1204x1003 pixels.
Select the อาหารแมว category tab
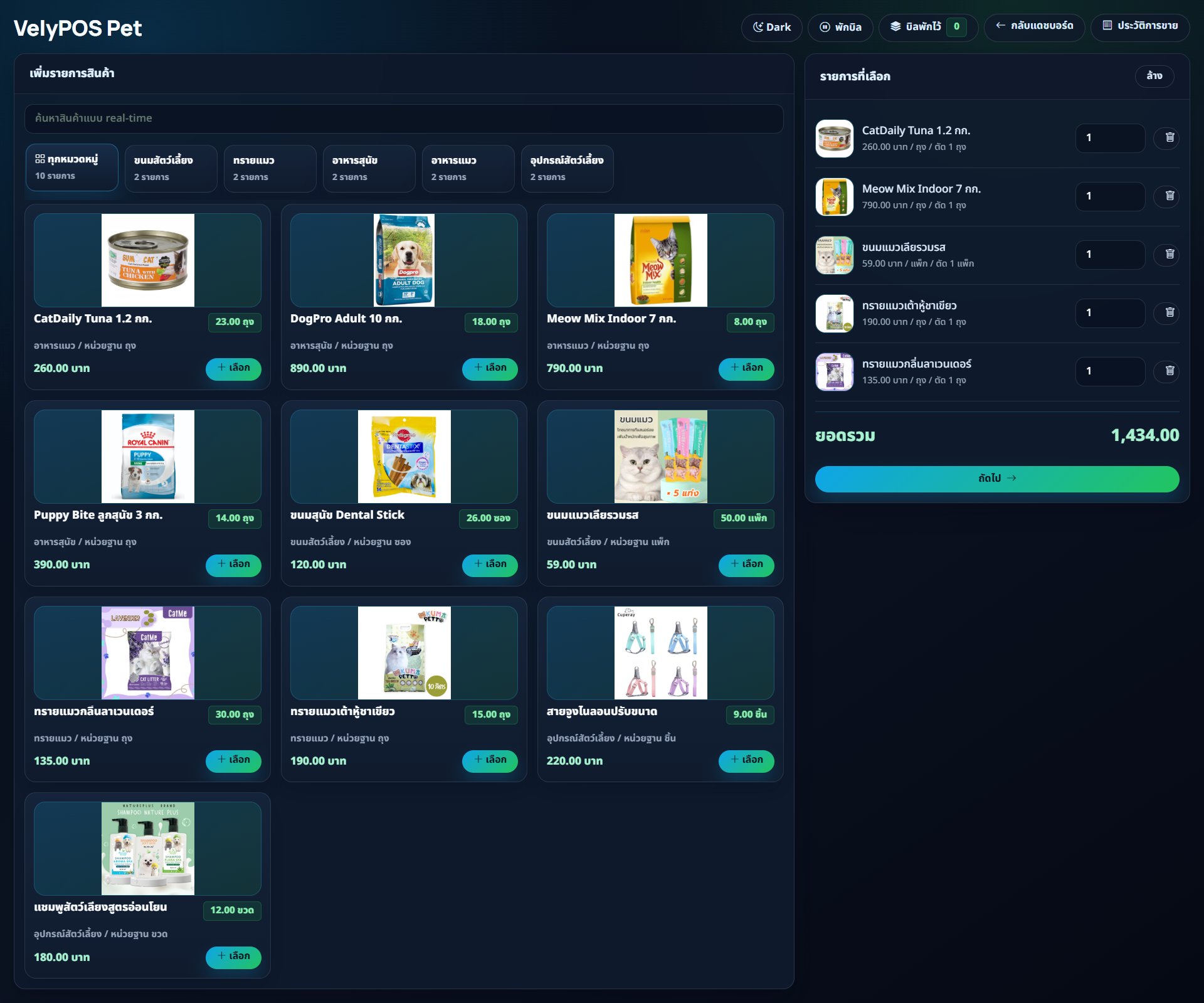pyautogui.click(x=468, y=169)
